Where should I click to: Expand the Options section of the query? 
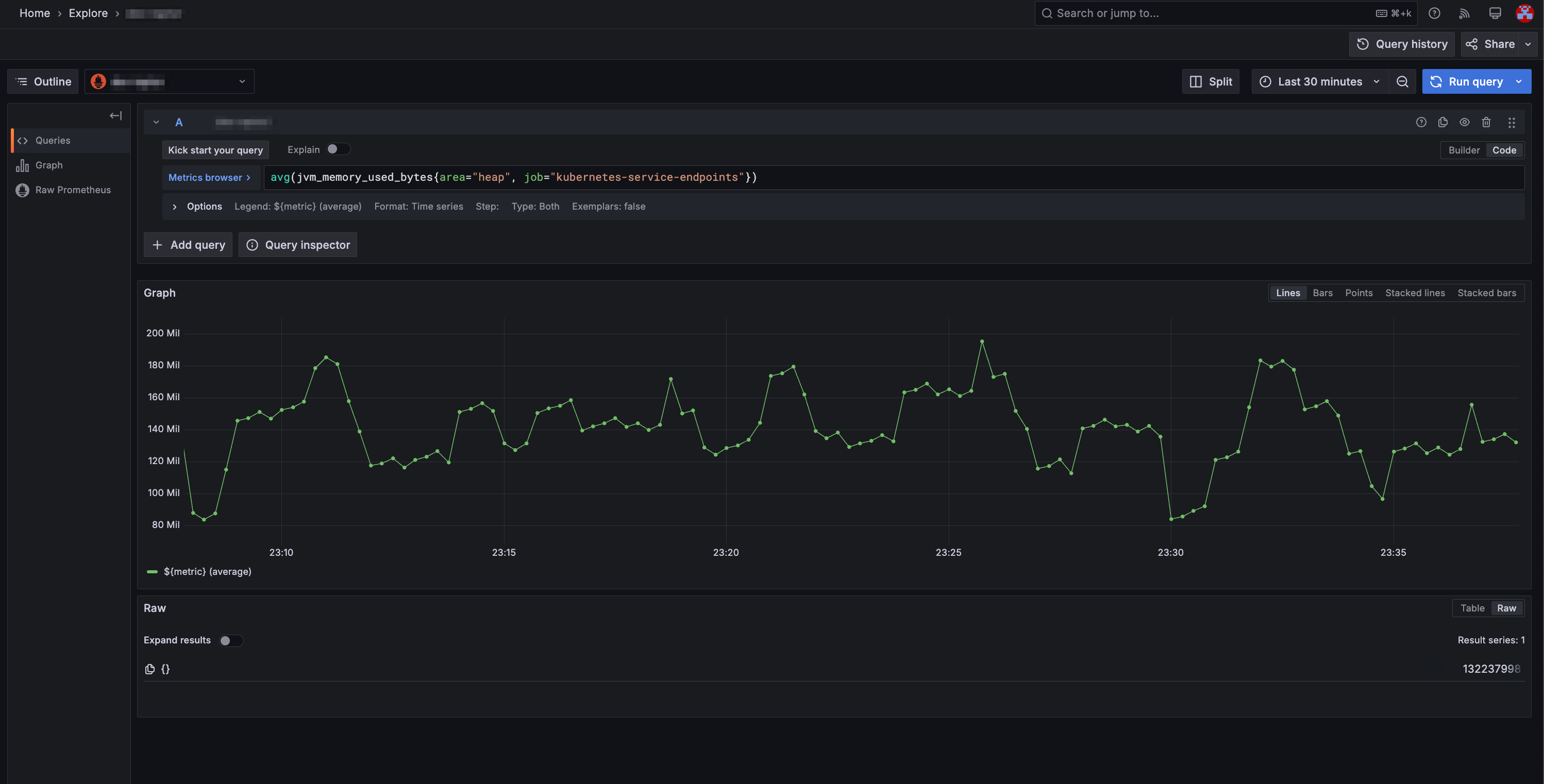[x=174, y=206]
